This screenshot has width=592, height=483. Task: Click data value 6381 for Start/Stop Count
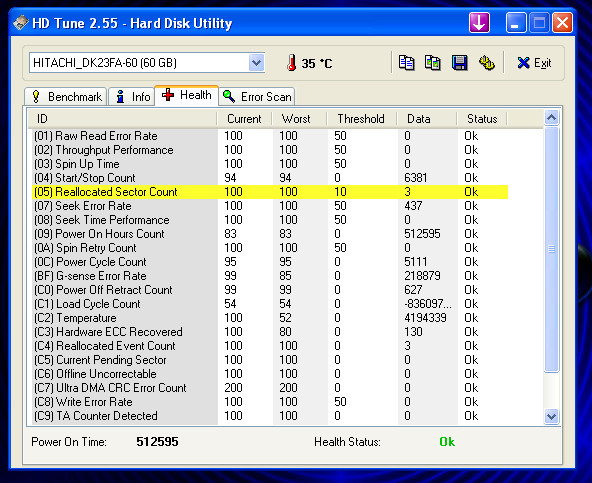pos(416,178)
